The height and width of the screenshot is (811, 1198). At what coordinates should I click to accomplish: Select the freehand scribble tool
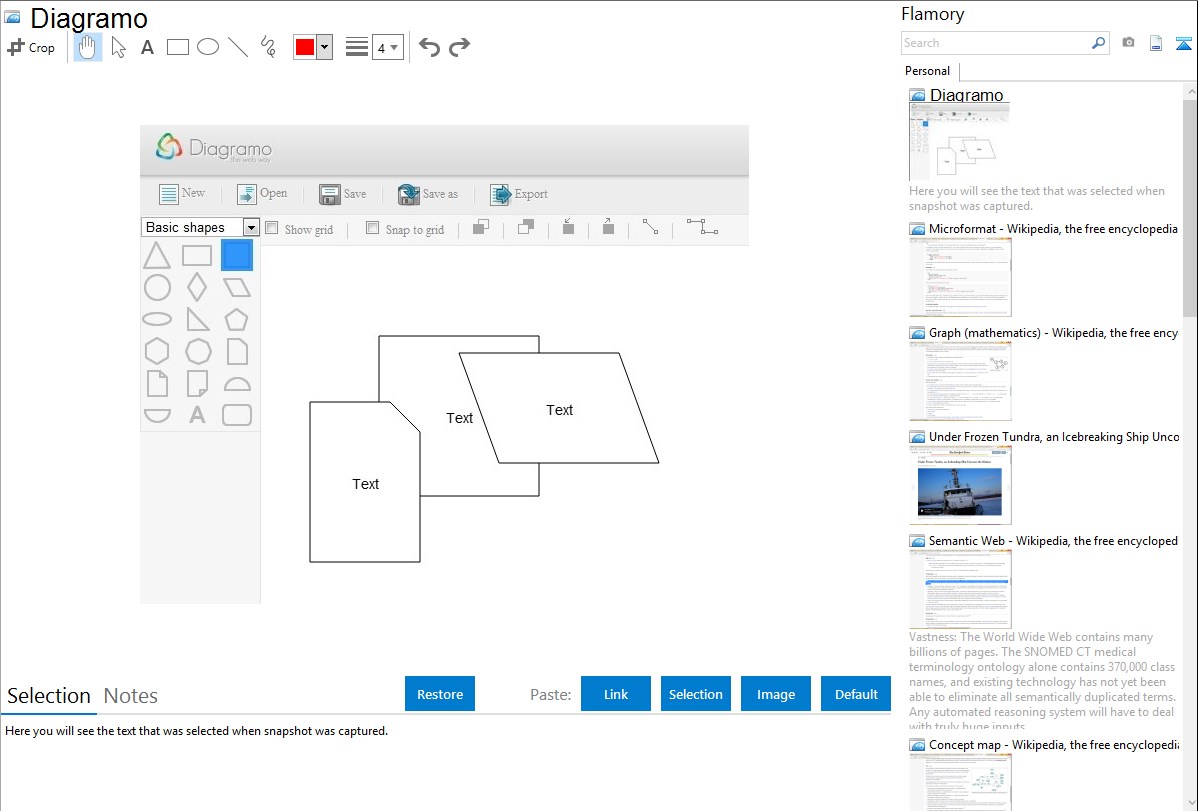tap(268, 47)
